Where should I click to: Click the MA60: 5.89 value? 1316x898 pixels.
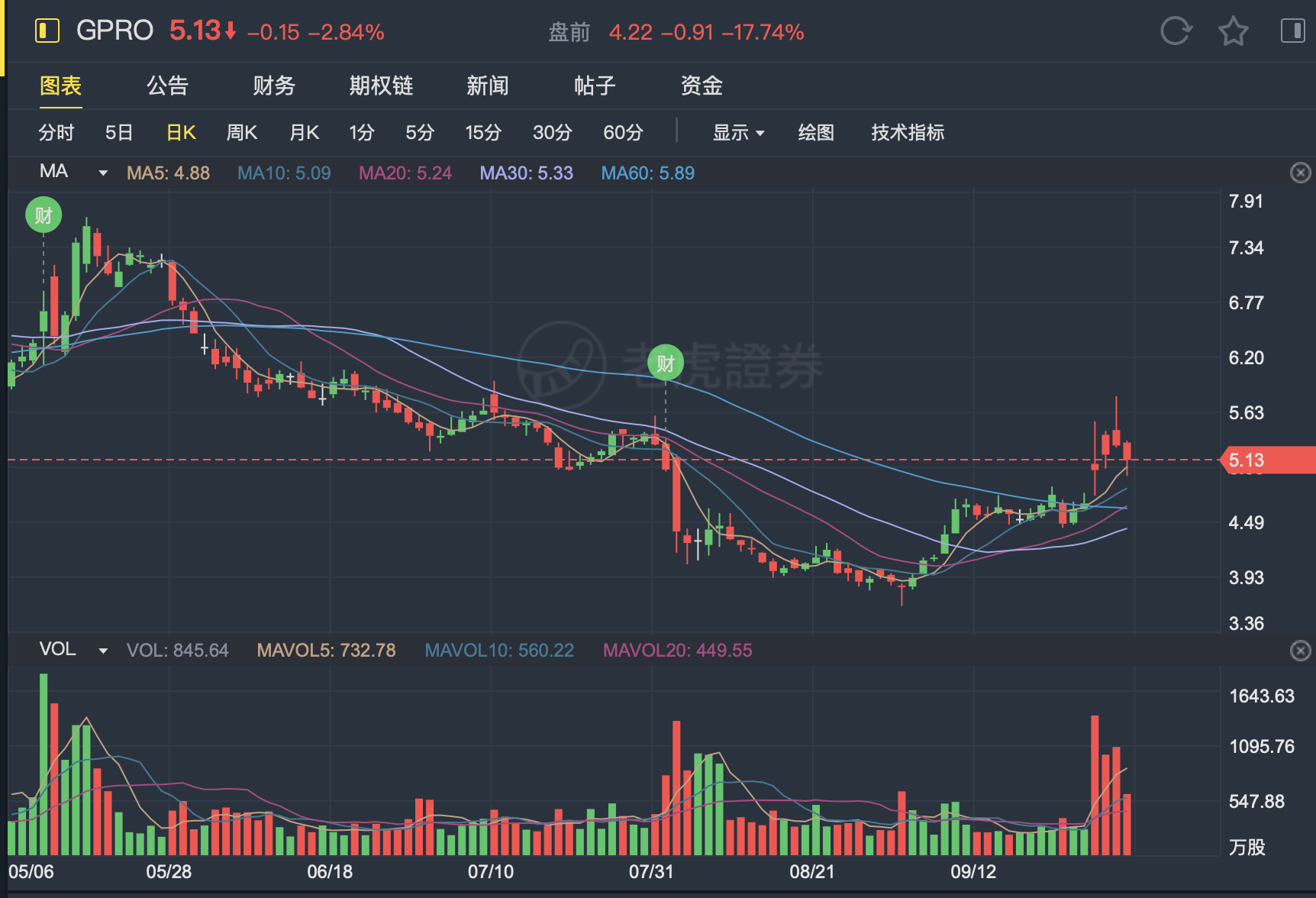648,173
